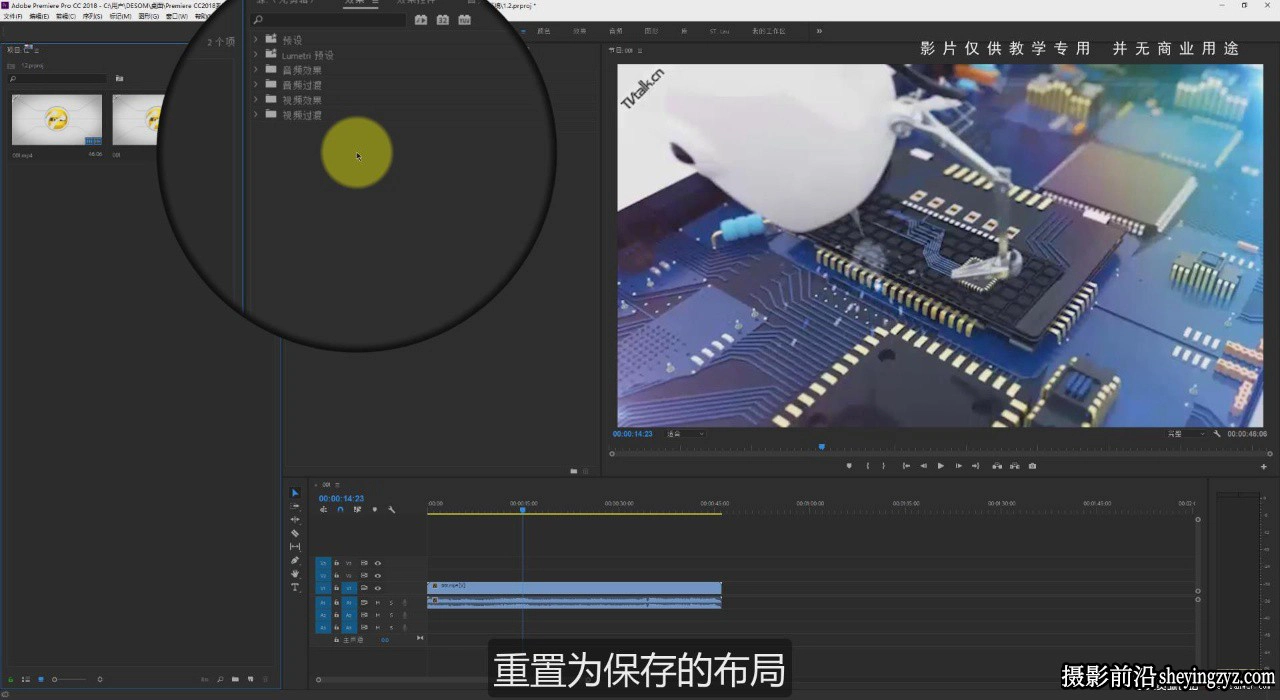Toggle V2 track output eye
Image resolution: width=1280 pixels, height=700 pixels.
(378, 576)
